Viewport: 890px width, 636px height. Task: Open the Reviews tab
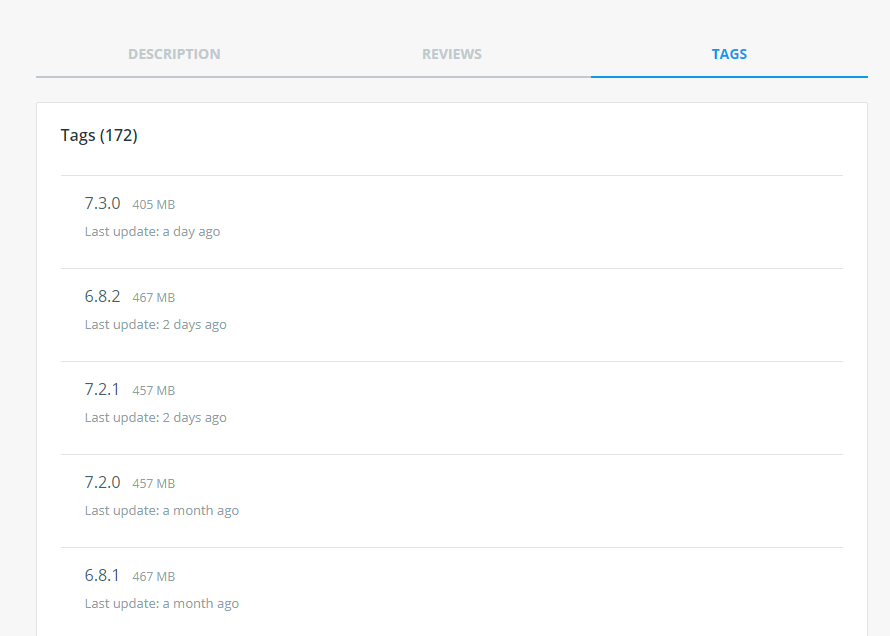click(x=451, y=54)
